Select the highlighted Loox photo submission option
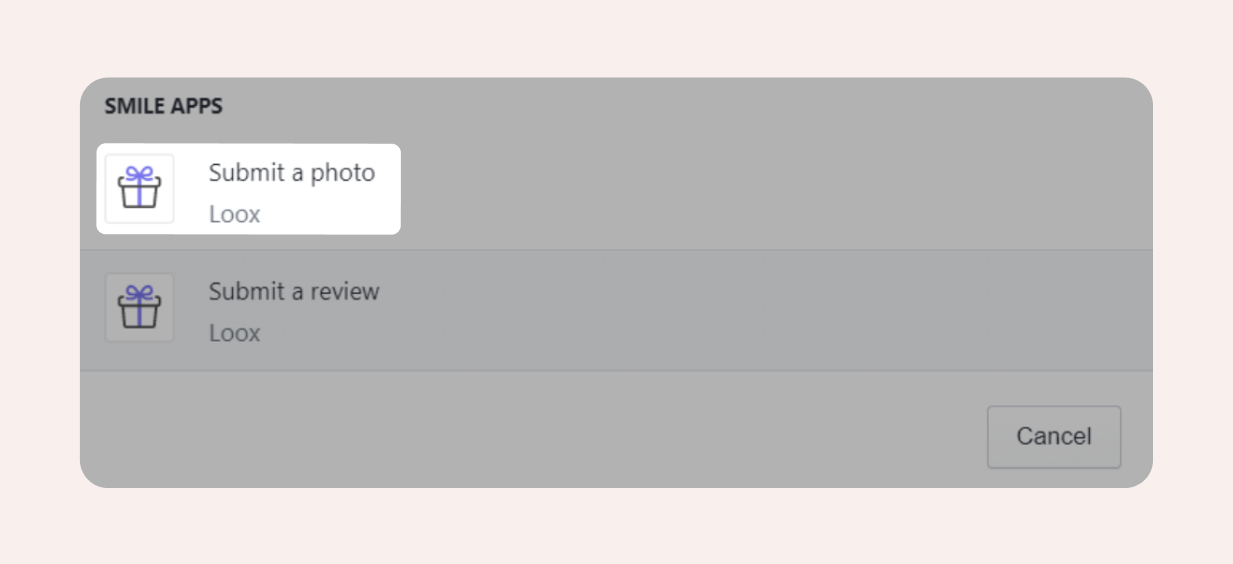The height and width of the screenshot is (564, 1233). (x=248, y=189)
